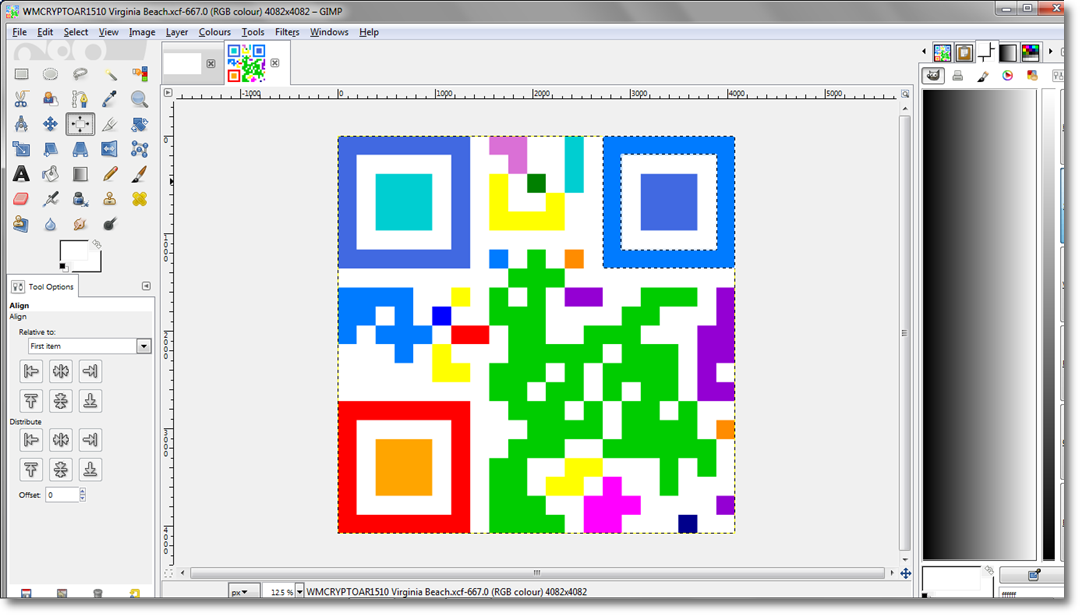Pick the Bucket Fill tool
1080x615 pixels.
click(50, 174)
